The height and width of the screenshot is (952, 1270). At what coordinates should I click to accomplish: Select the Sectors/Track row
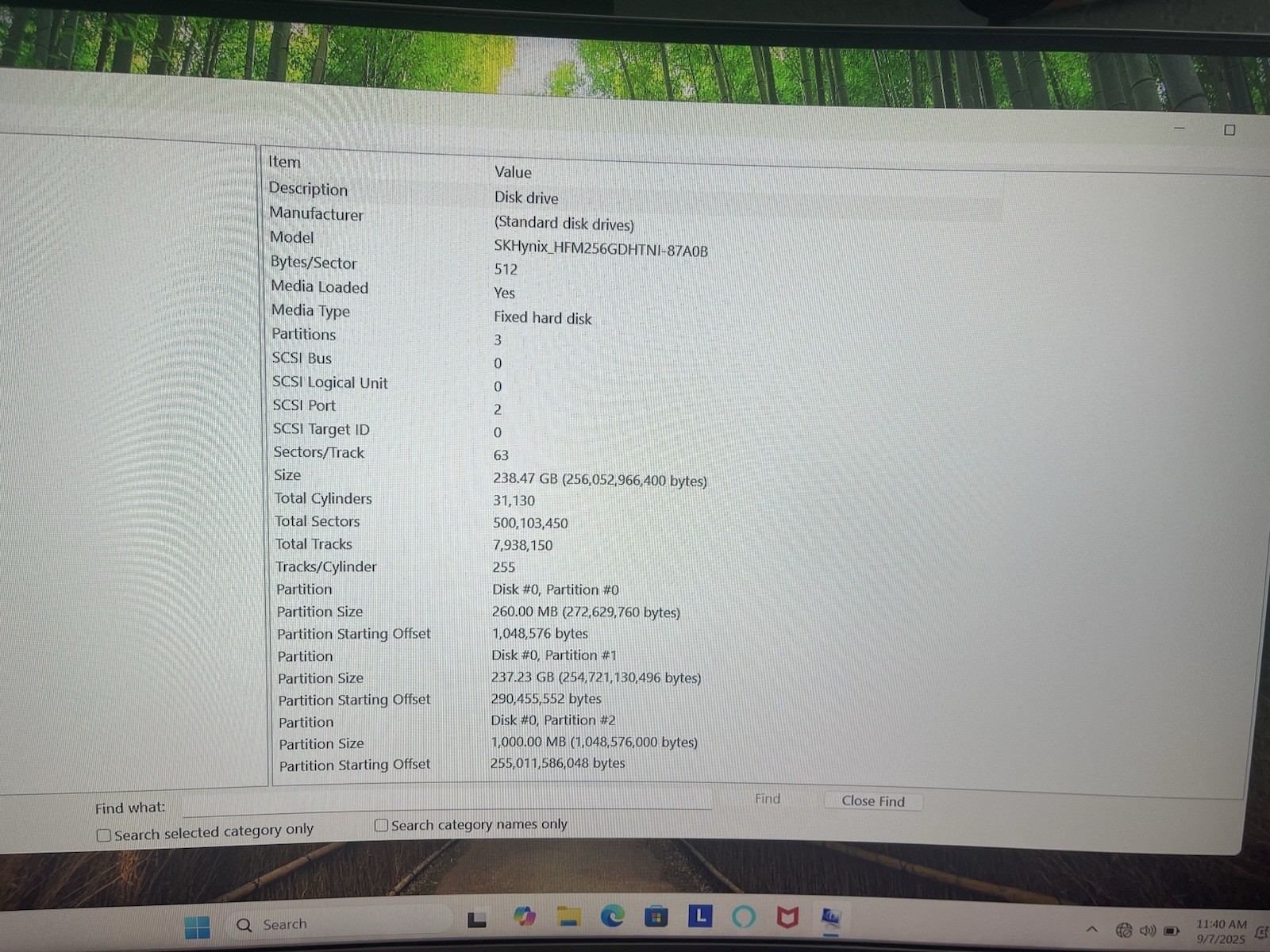[x=318, y=452]
